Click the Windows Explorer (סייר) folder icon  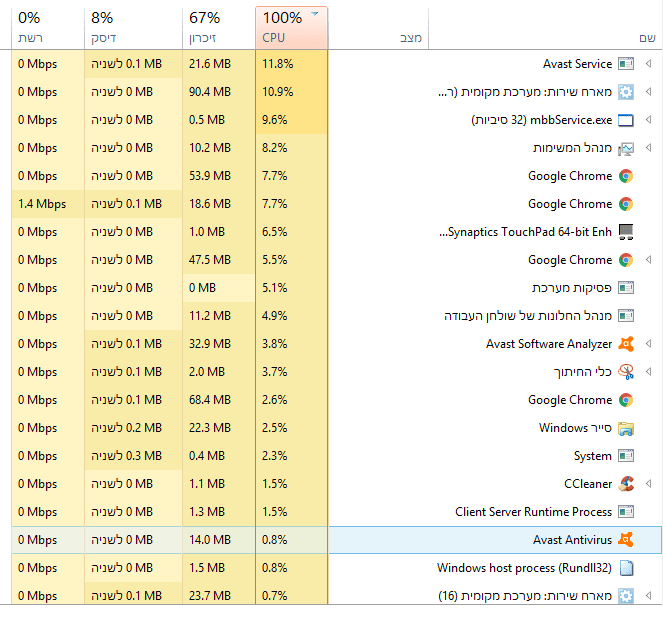[x=626, y=428]
